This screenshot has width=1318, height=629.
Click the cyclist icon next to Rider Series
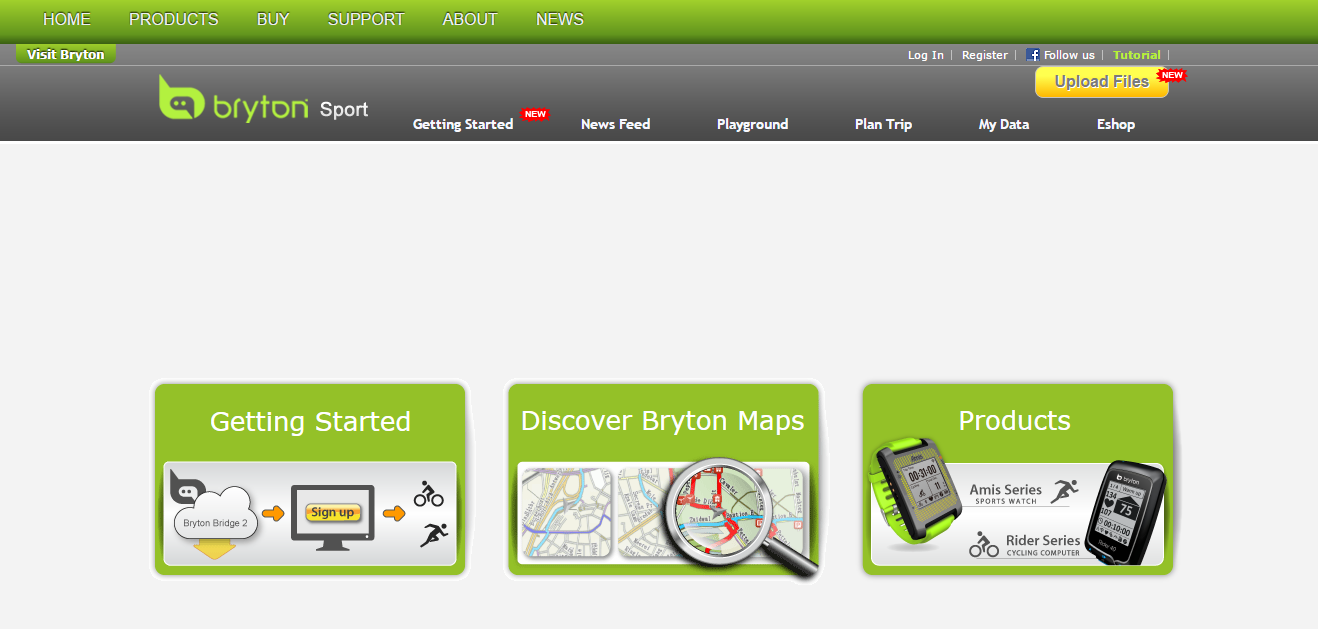[x=984, y=545]
